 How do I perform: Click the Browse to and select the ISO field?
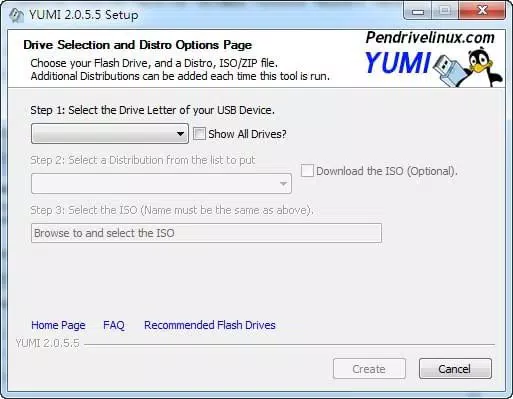point(206,233)
